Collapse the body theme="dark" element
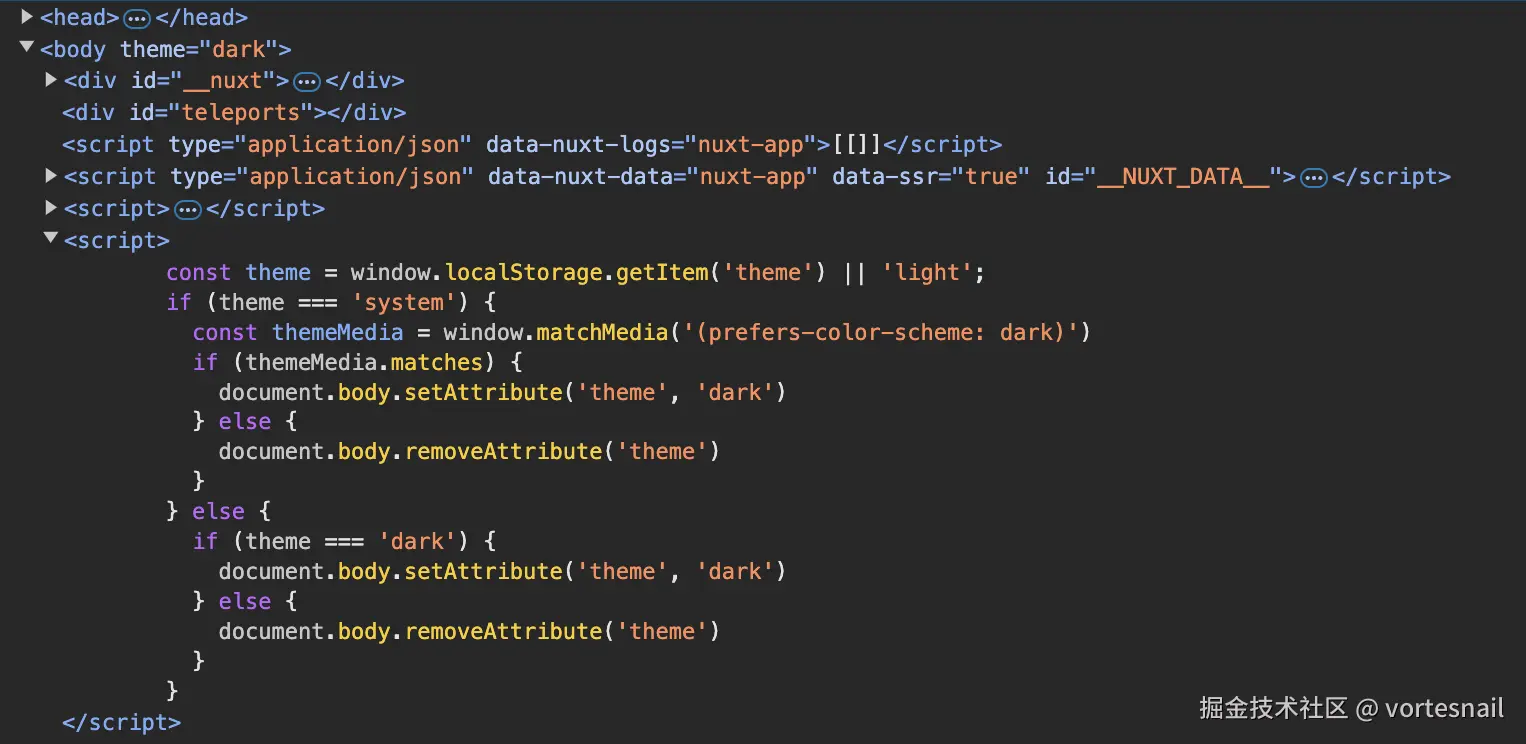This screenshot has width=1526, height=744. coord(27,48)
